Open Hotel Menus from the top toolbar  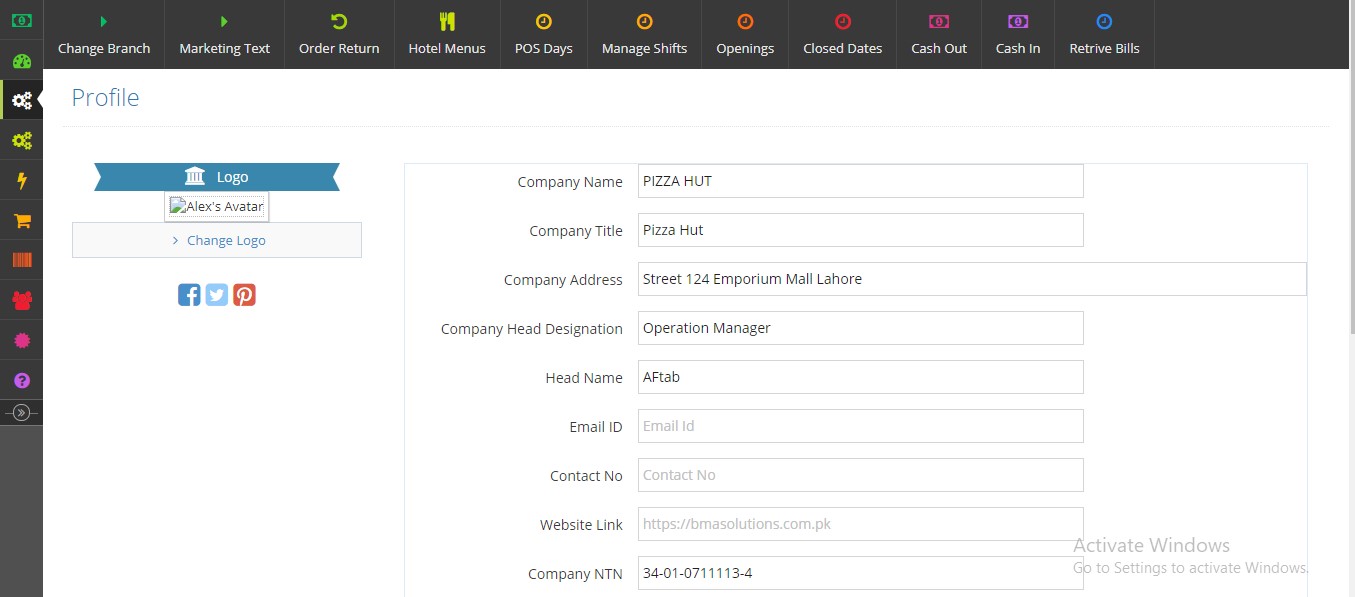tap(447, 34)
